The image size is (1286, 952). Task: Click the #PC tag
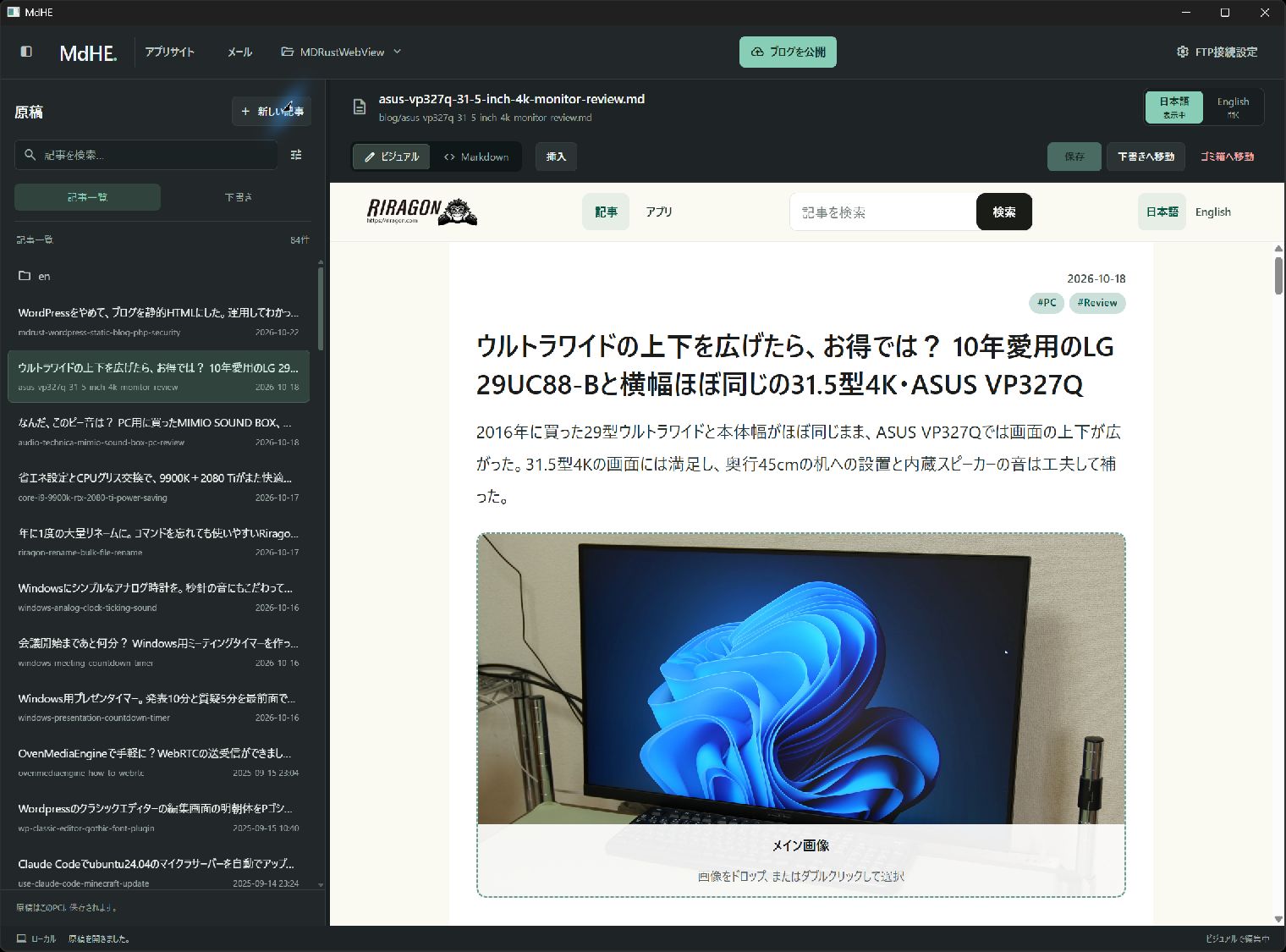(1047, 302)
